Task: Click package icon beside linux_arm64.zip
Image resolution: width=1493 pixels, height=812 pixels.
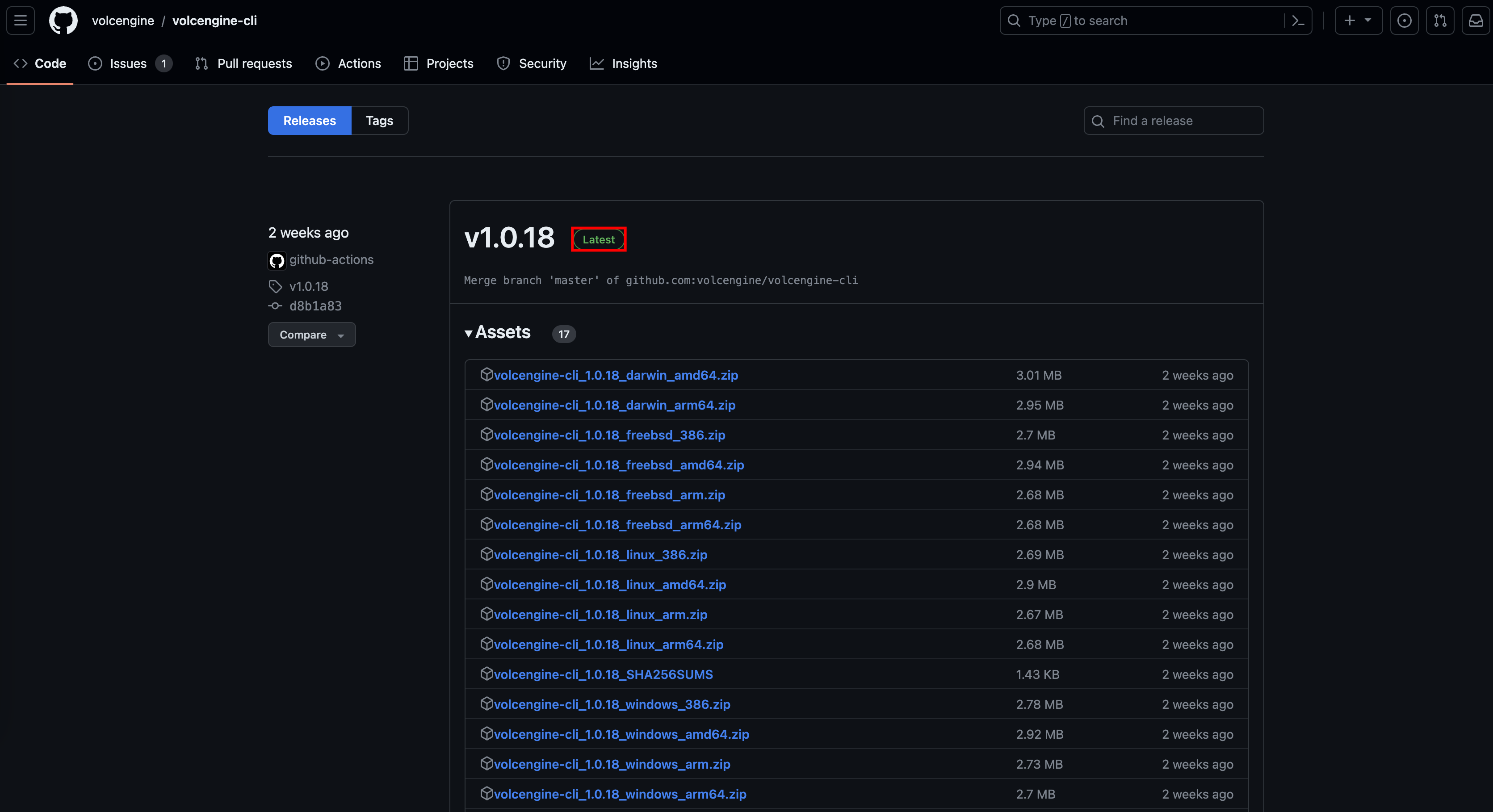Action: 486,644
